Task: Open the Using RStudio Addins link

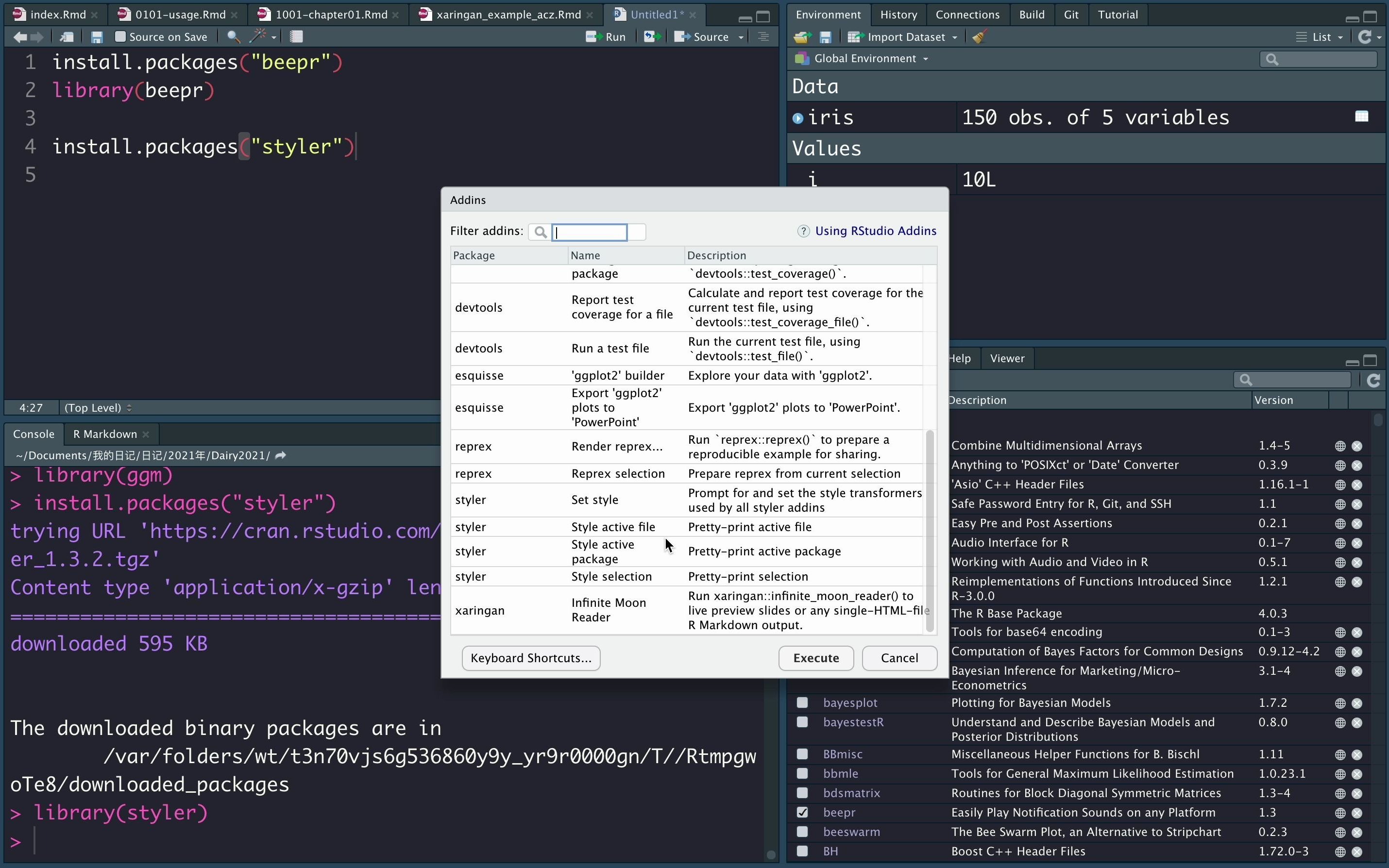Action: click(x=875, y=231)
